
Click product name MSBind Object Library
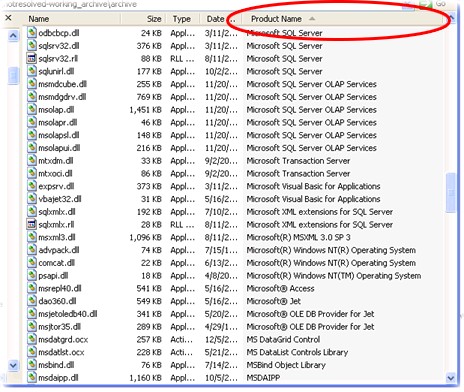click(286, 365)
